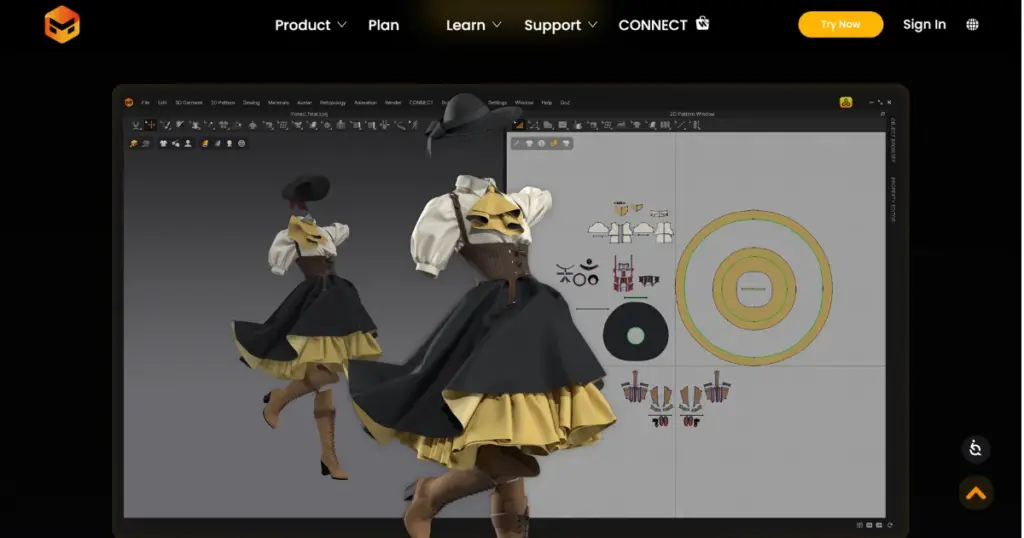Click the orange scroll-to-top arrow
Viewport: 1024px width, 538px height.
pyautogui.click(x=976, y=493)
